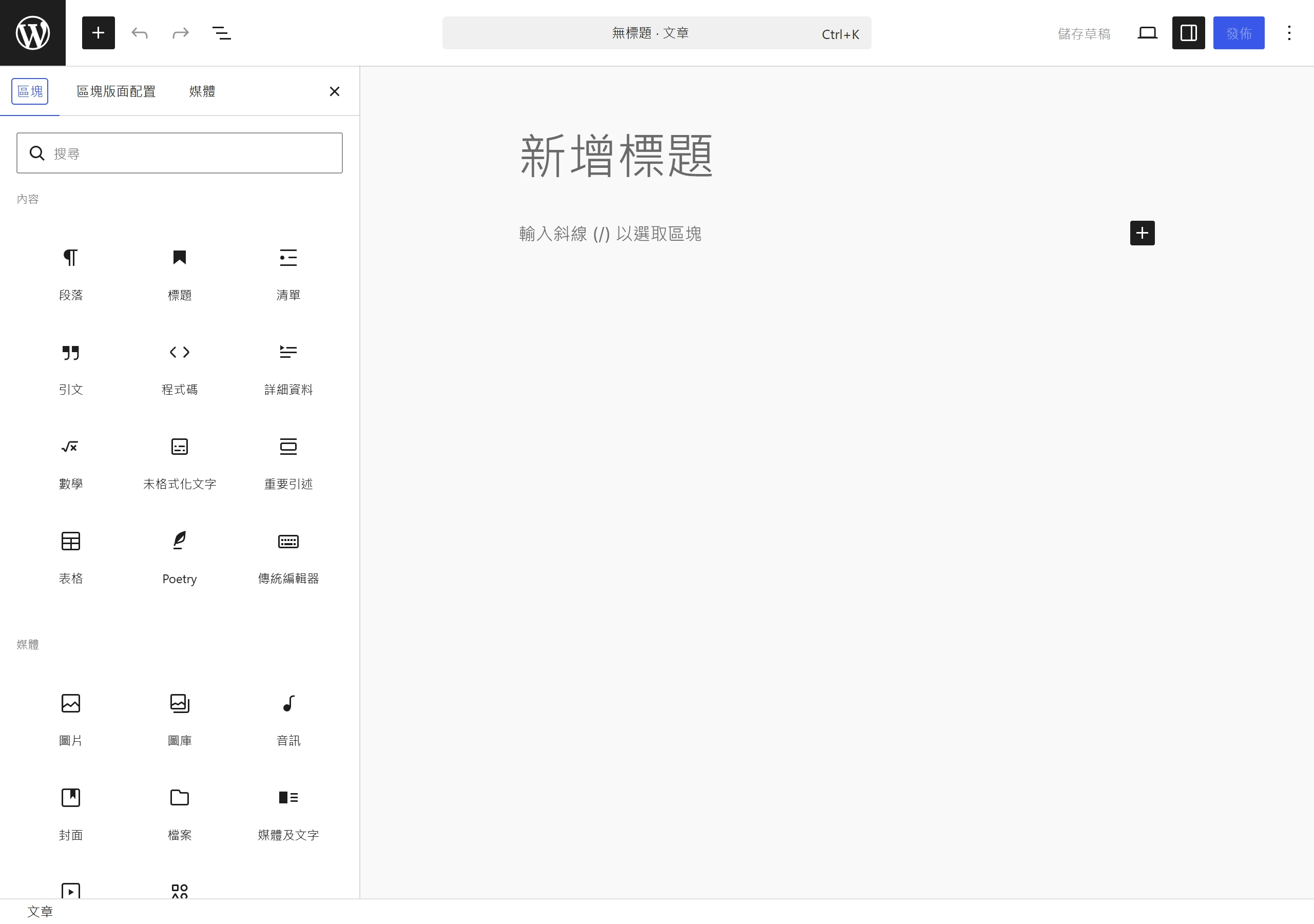Click the blue 發佈 publish button
1314x924 pixels.
click(x=1239, y=33)
